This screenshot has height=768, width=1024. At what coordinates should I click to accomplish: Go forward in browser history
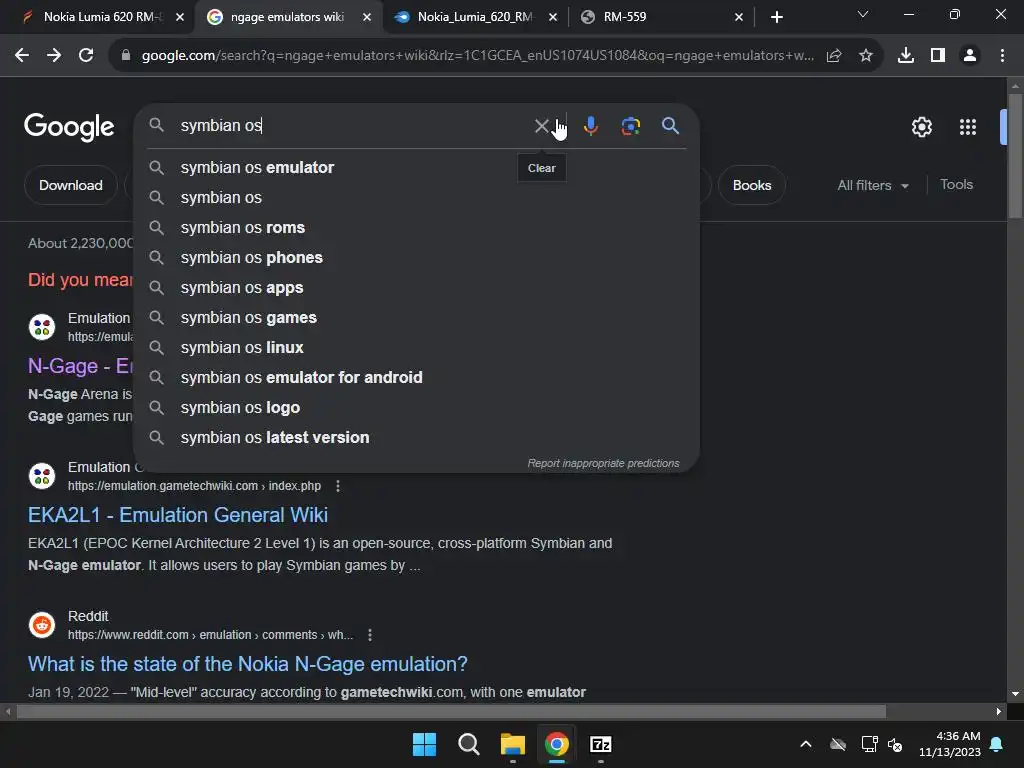[x=54, y=56]
